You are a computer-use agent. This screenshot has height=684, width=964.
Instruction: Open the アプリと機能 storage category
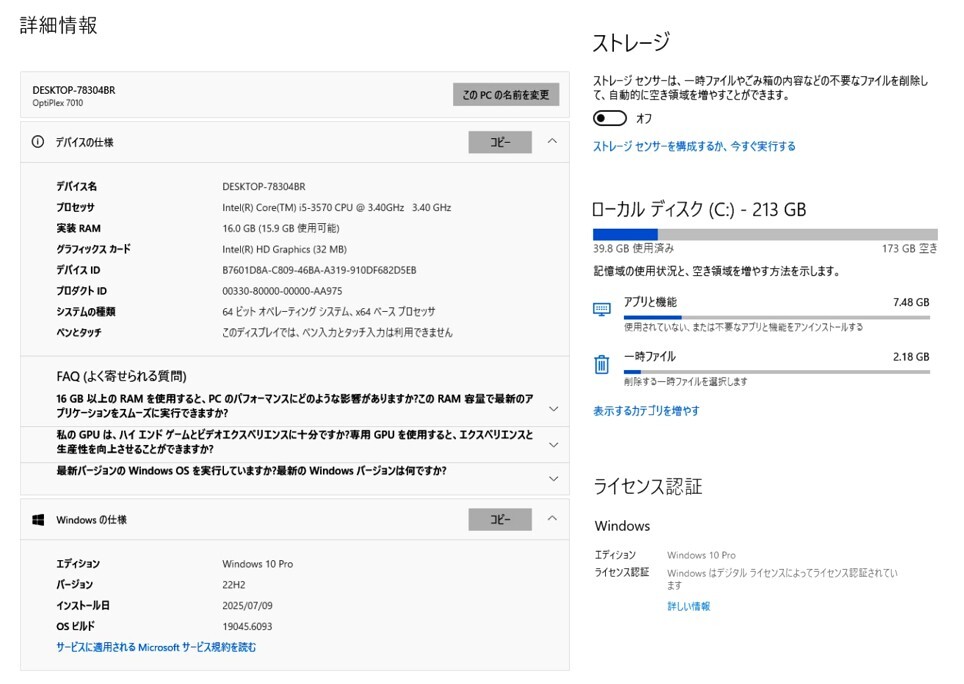click(761, 315)
